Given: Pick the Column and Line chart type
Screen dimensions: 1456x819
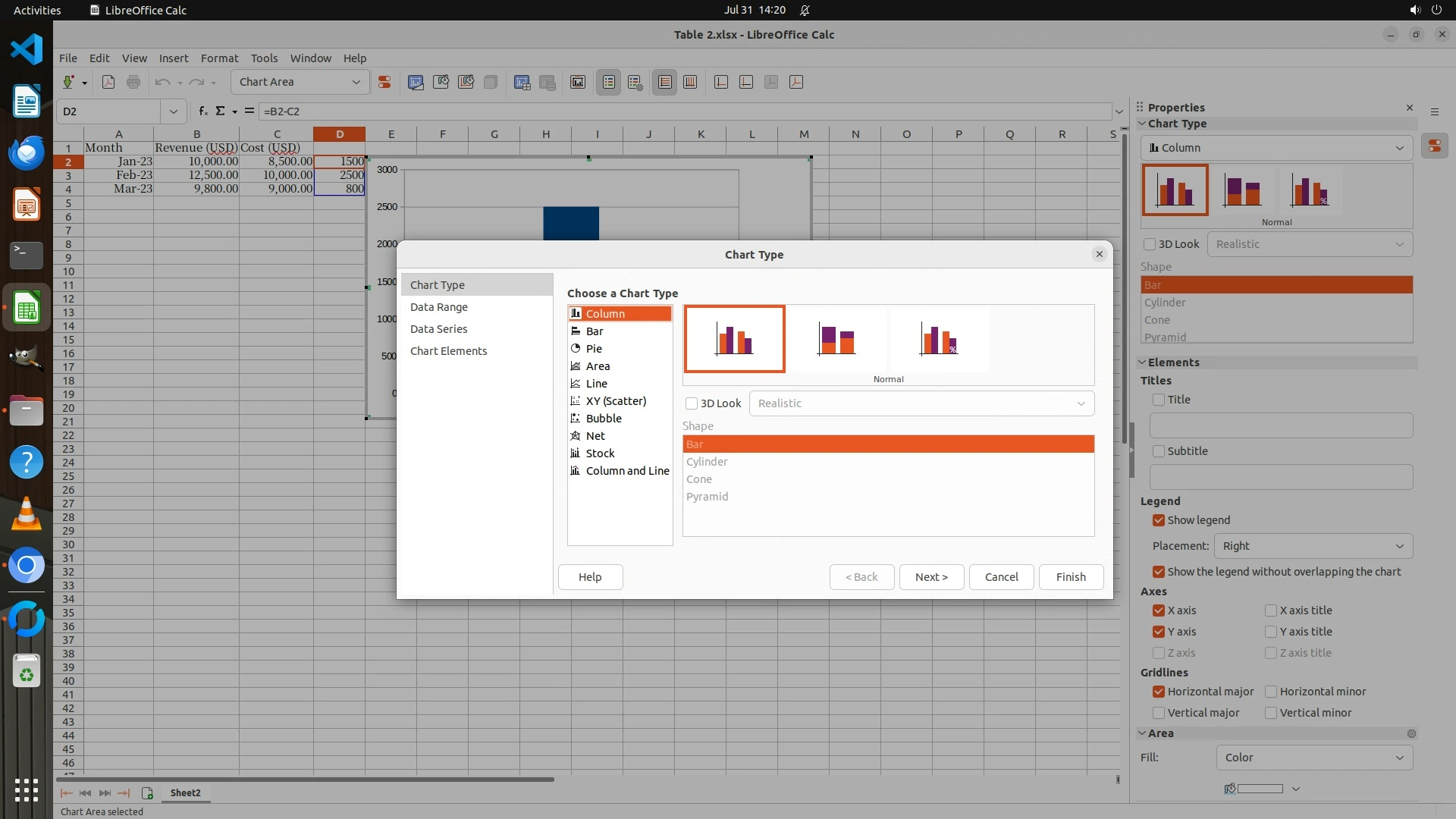Looking at the screenshot, I should click(627, 471).
